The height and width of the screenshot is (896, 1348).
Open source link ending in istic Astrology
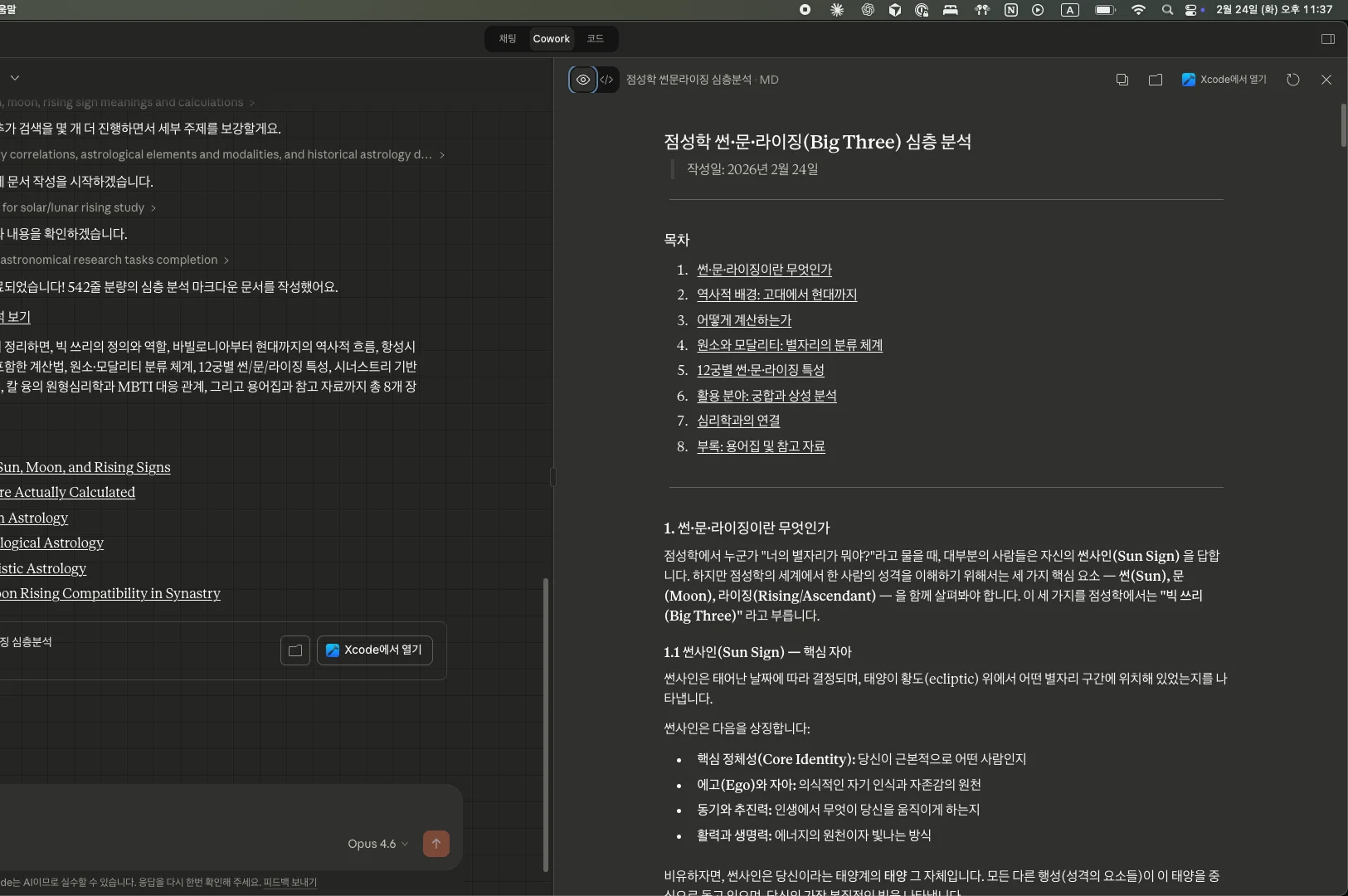coord(43,568)
